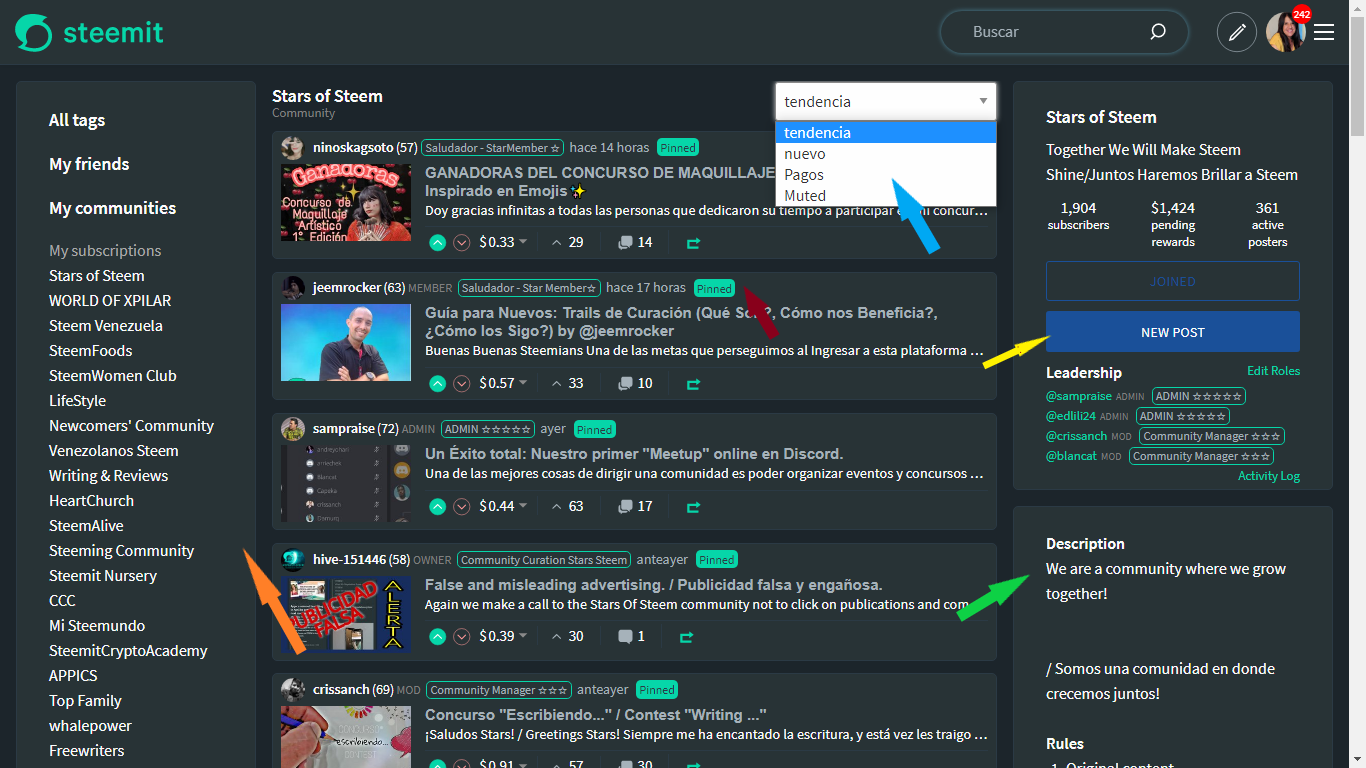The image size is (1366, 768).
Task: Downvote the jeemrocker post
Action: [461, 383]
